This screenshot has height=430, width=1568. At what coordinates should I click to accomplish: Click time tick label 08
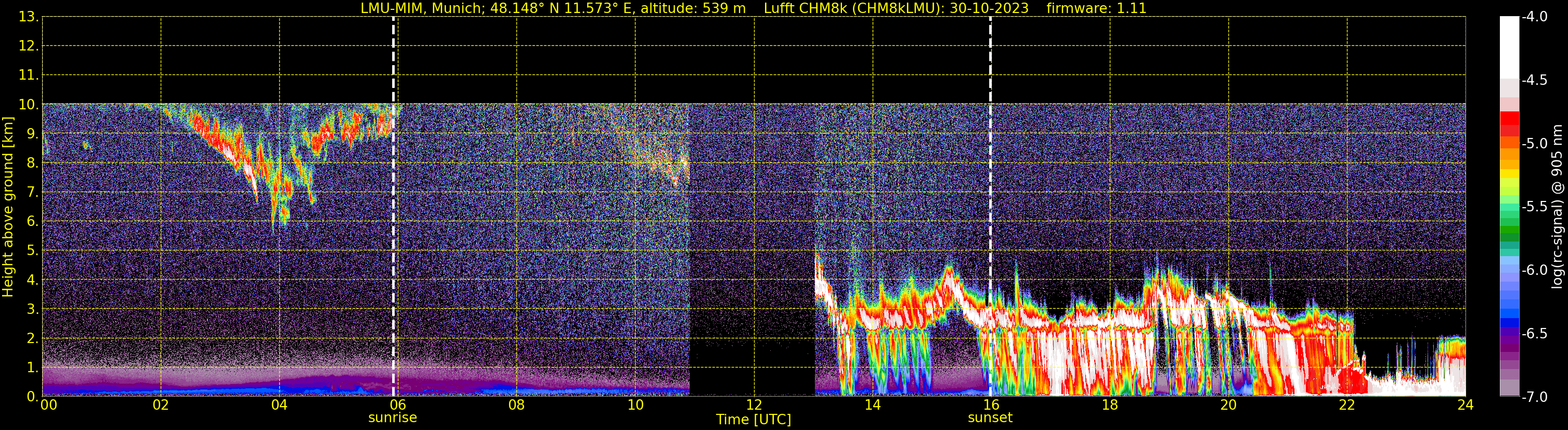pos(516,405)
